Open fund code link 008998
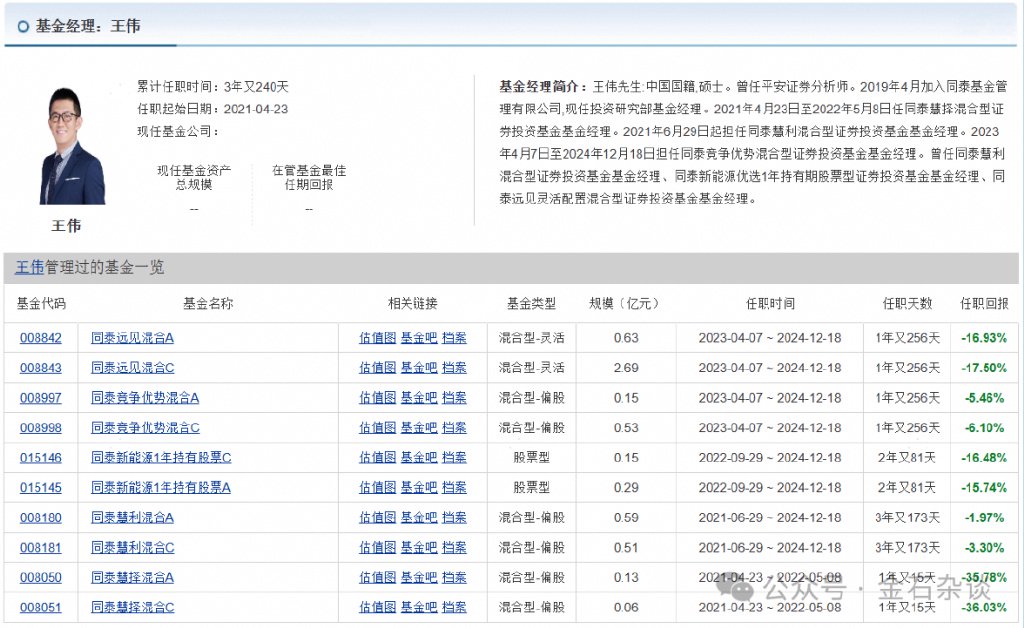This screenshot has height=628, width=1024. [40, 428]
